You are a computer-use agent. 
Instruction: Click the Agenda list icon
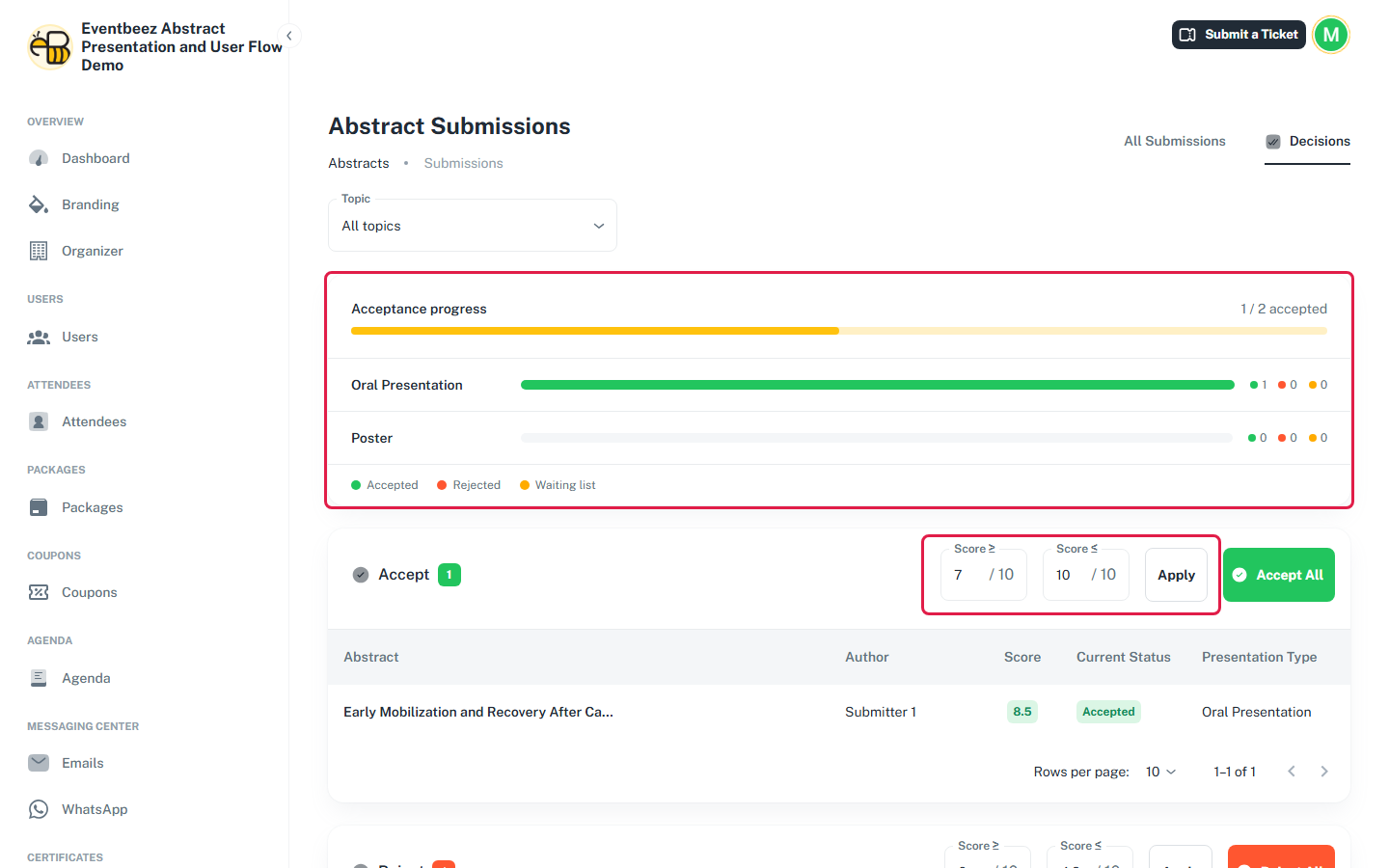point(39,678)
